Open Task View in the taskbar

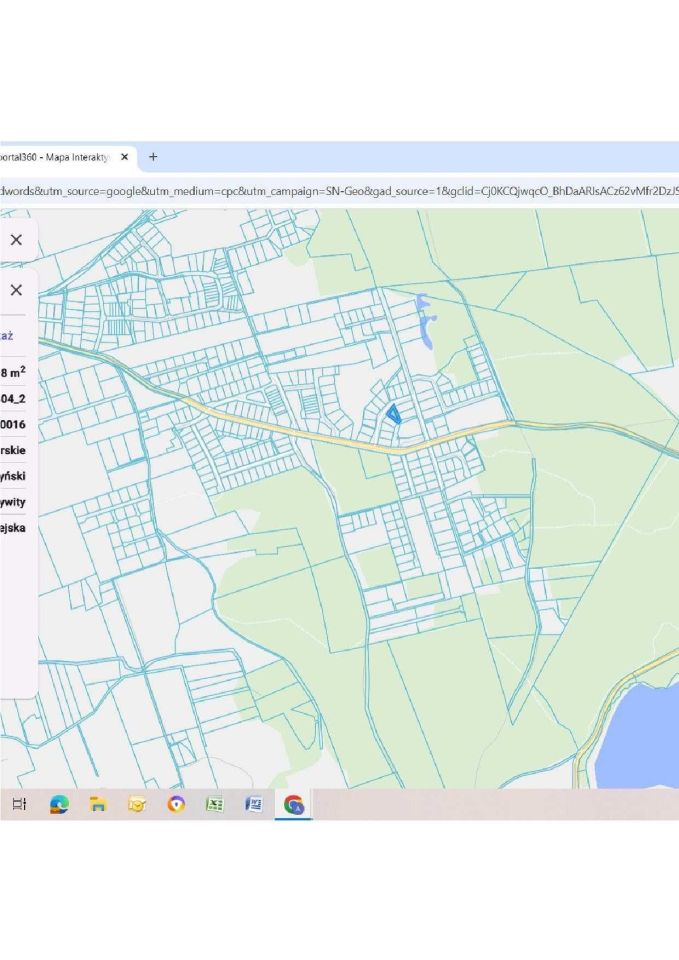19,804
